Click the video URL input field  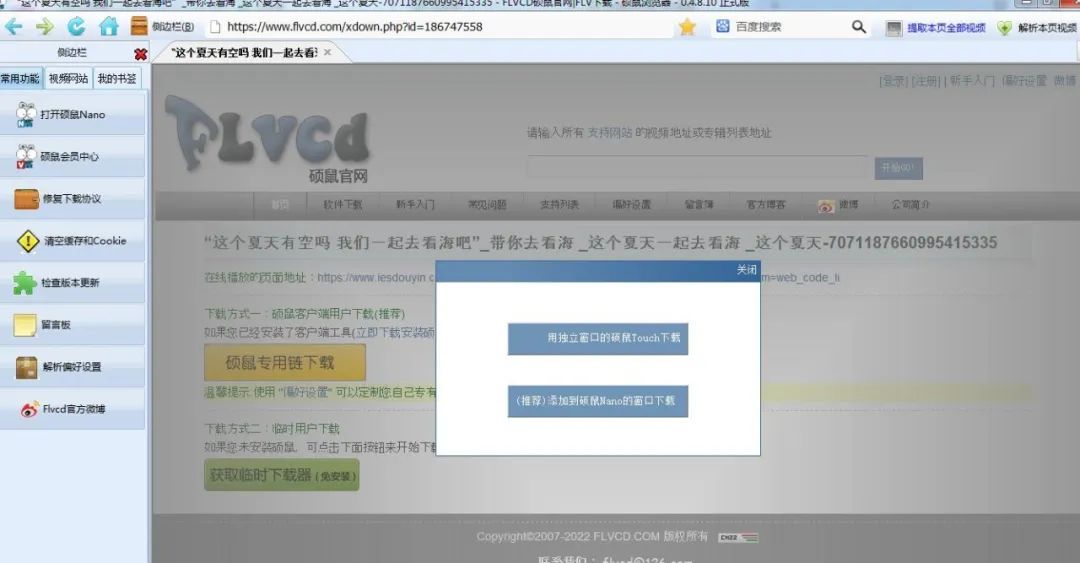click(697, 167)
